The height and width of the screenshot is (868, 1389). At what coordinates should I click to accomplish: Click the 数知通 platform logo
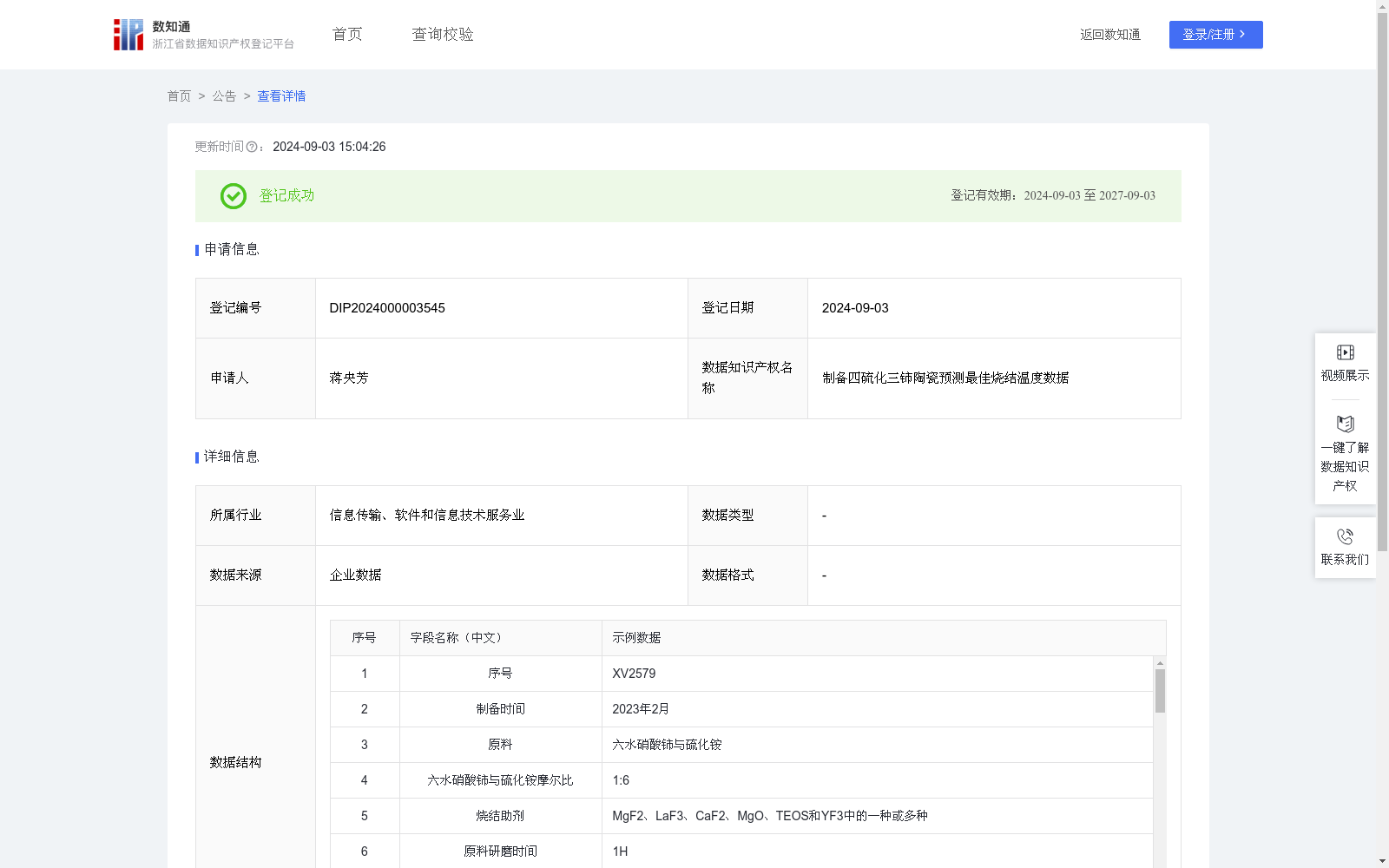coord(204,35)
